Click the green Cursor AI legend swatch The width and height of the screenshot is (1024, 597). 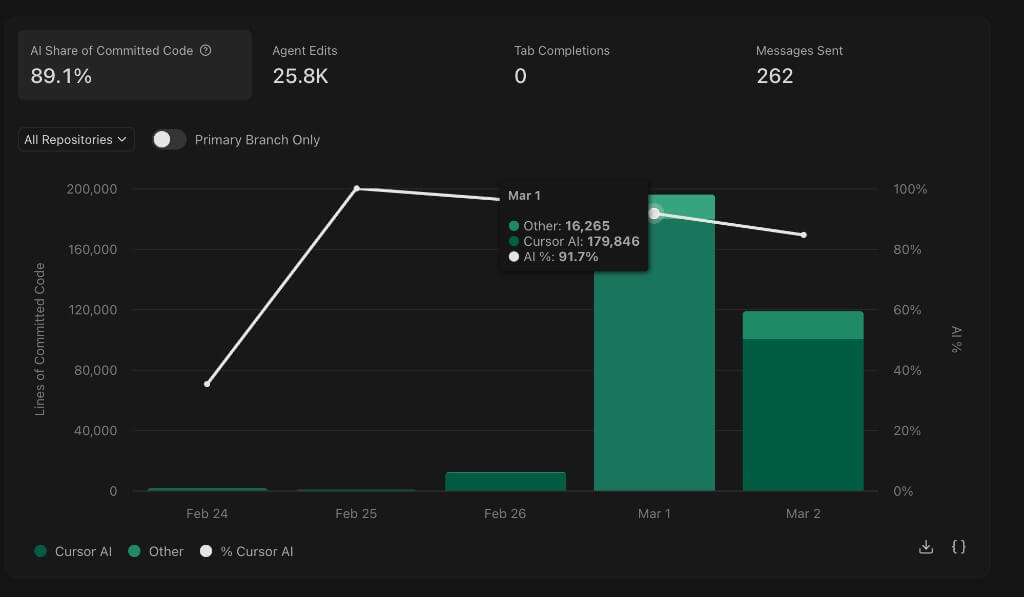point(42,551)
